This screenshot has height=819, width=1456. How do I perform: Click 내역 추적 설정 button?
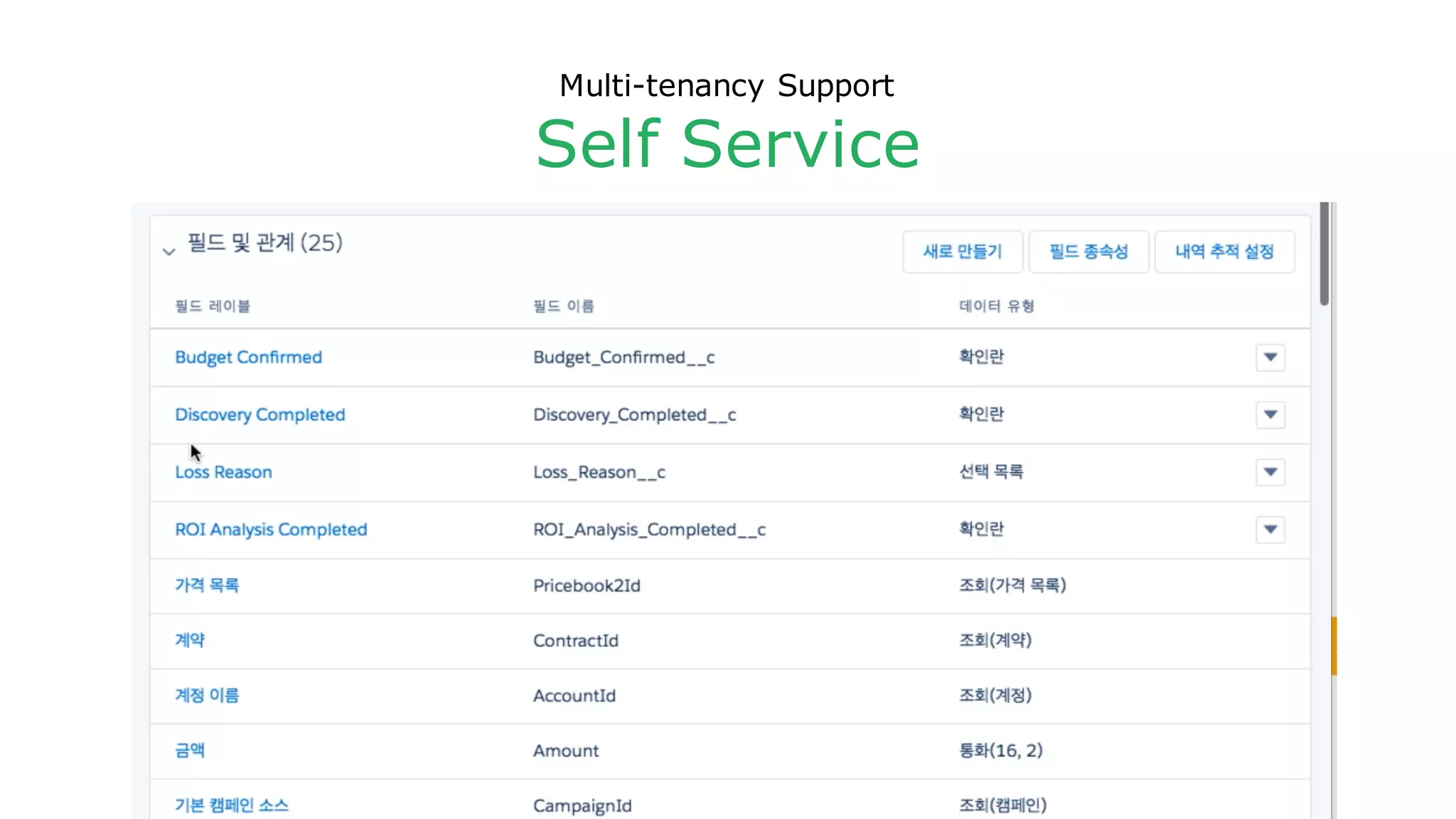1224,252
